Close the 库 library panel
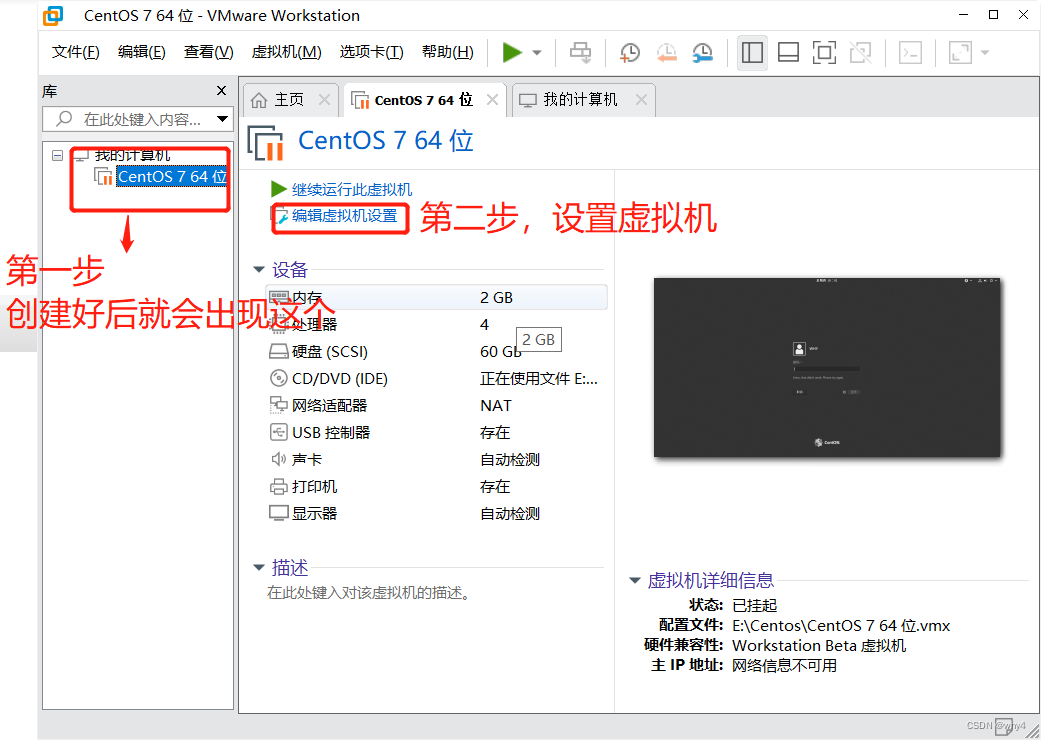This screenshot has height=740, width=1041. [222, 91]
